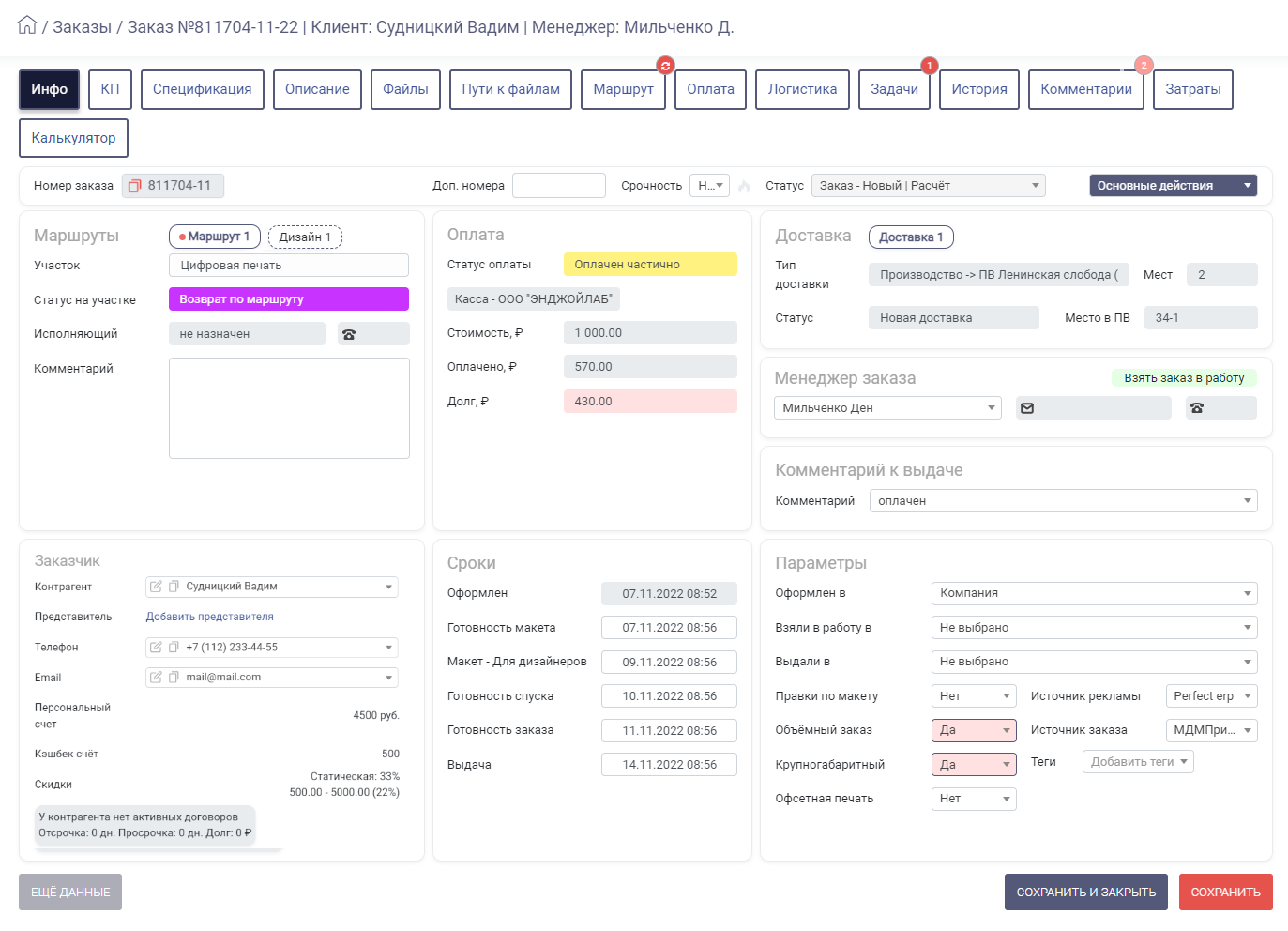1288x931 pixels.
Task: Open Оформлен в dropdown Компания
Action: 1094,593
